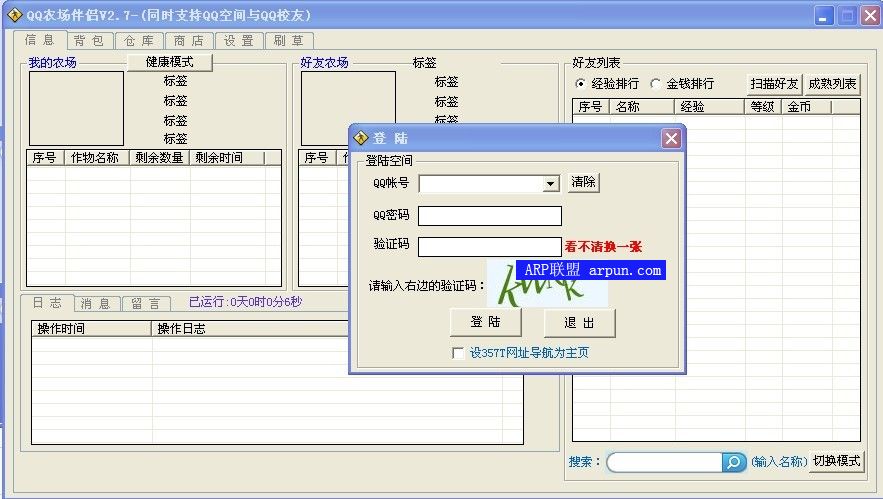Image resolution: width=883 pixels, height=499 pixels.
Task: Select the 留言 tab
Action: pos(146,304)
